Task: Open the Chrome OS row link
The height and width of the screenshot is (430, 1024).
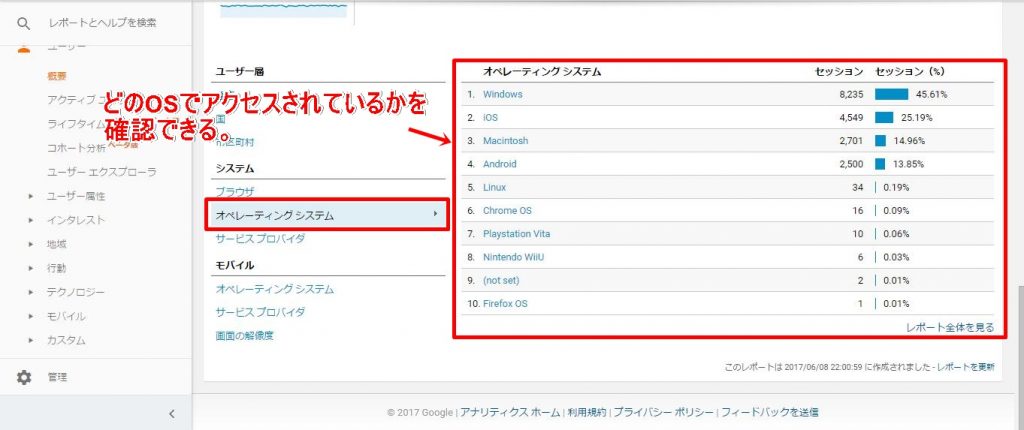Action: (507, 210)
